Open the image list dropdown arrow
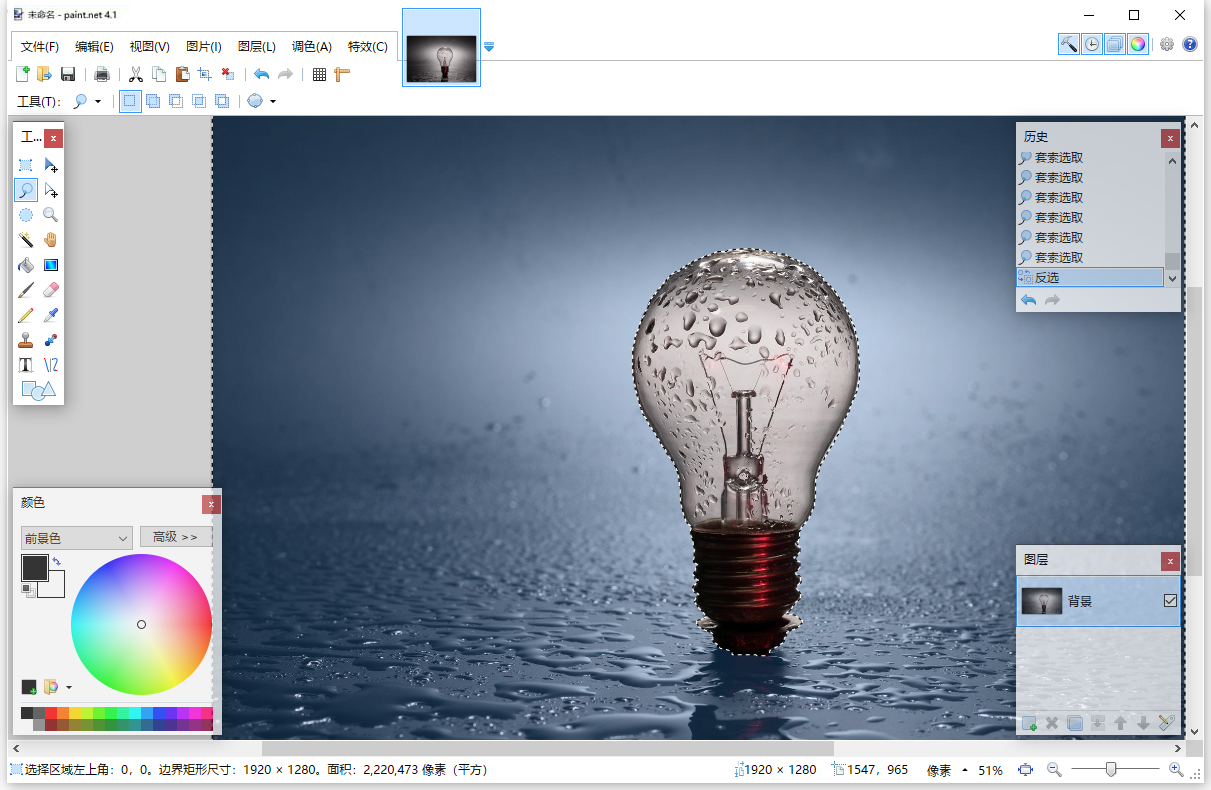Screen dimensions: 1211x790 [489, 47]
